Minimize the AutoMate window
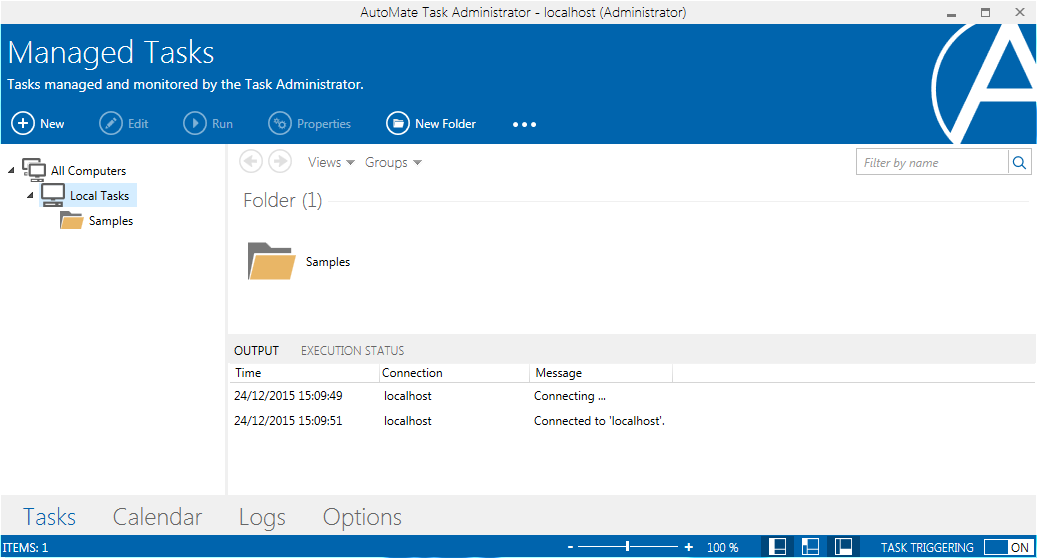 (x=951, y=13)
